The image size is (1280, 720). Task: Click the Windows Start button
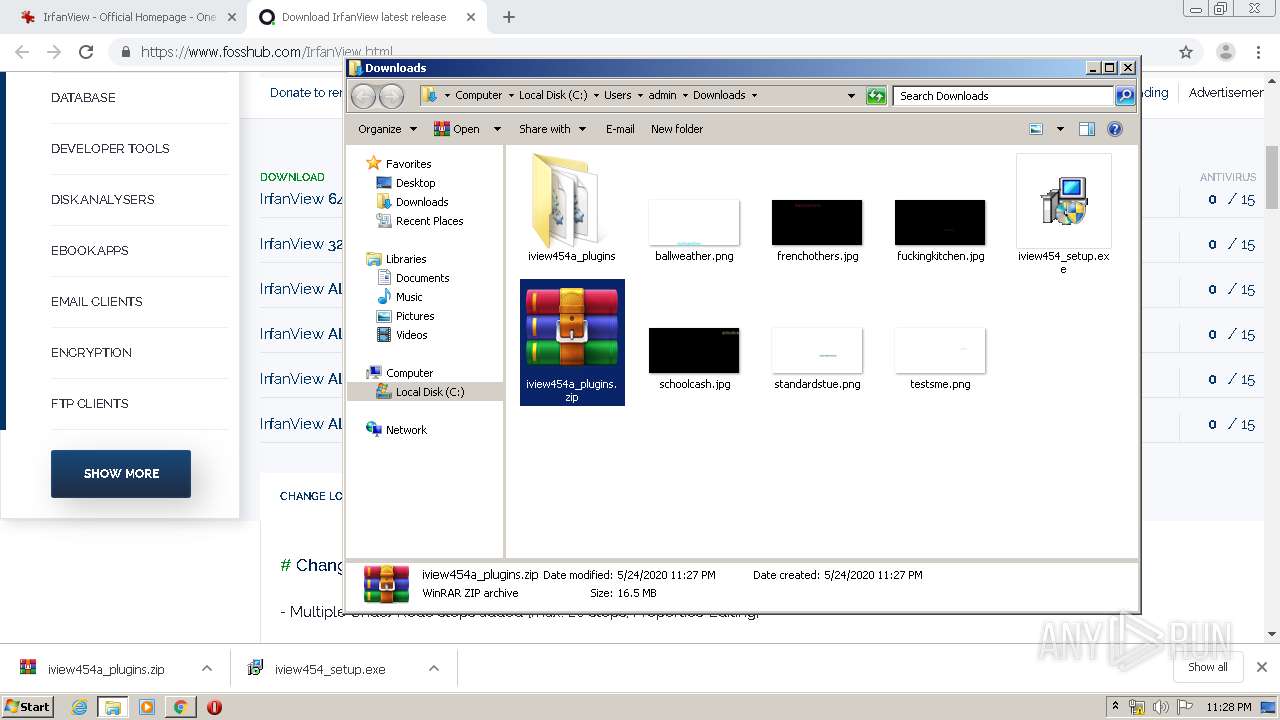pos(28,706)
